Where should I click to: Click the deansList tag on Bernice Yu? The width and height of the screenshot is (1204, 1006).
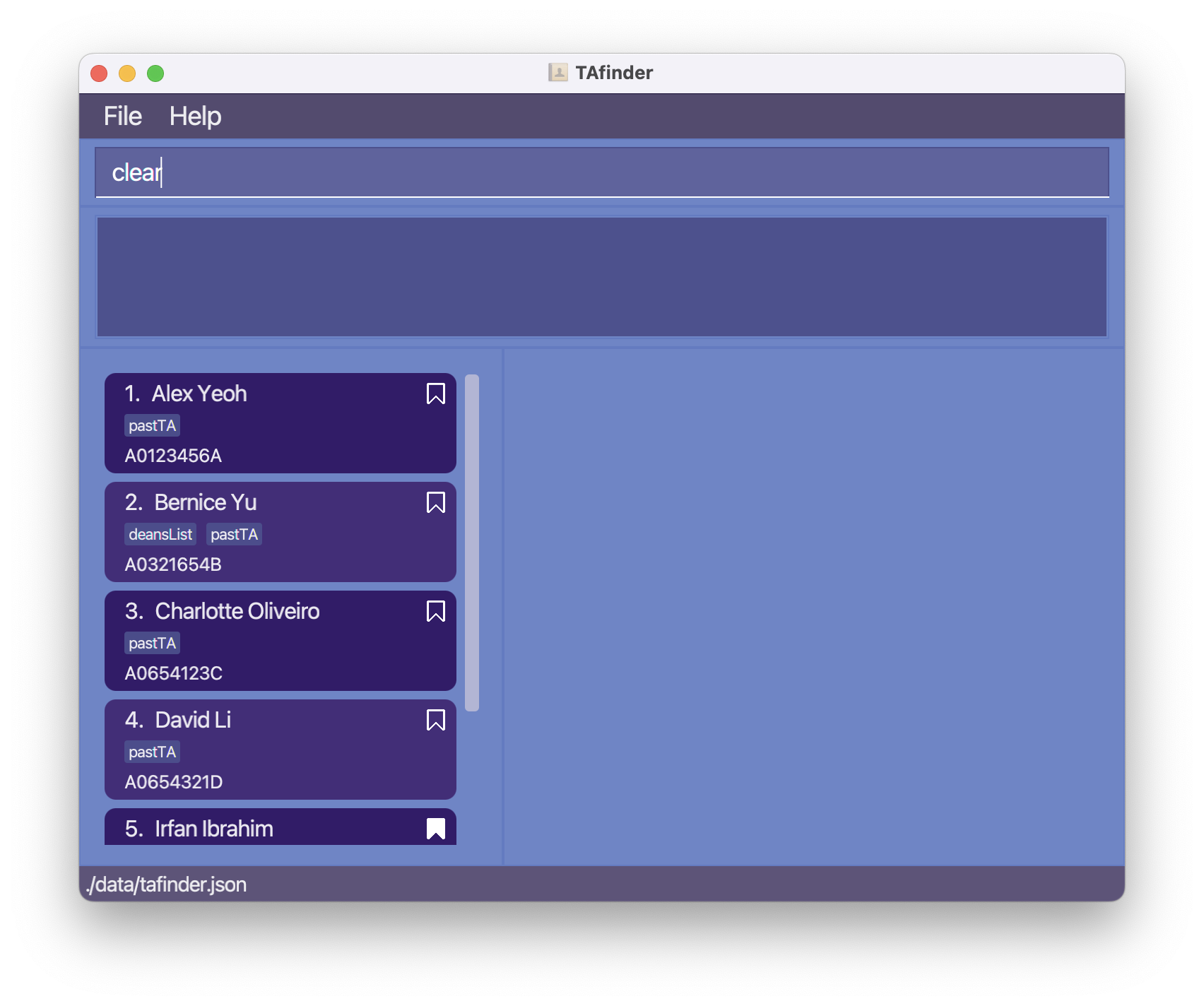(160, 535)
